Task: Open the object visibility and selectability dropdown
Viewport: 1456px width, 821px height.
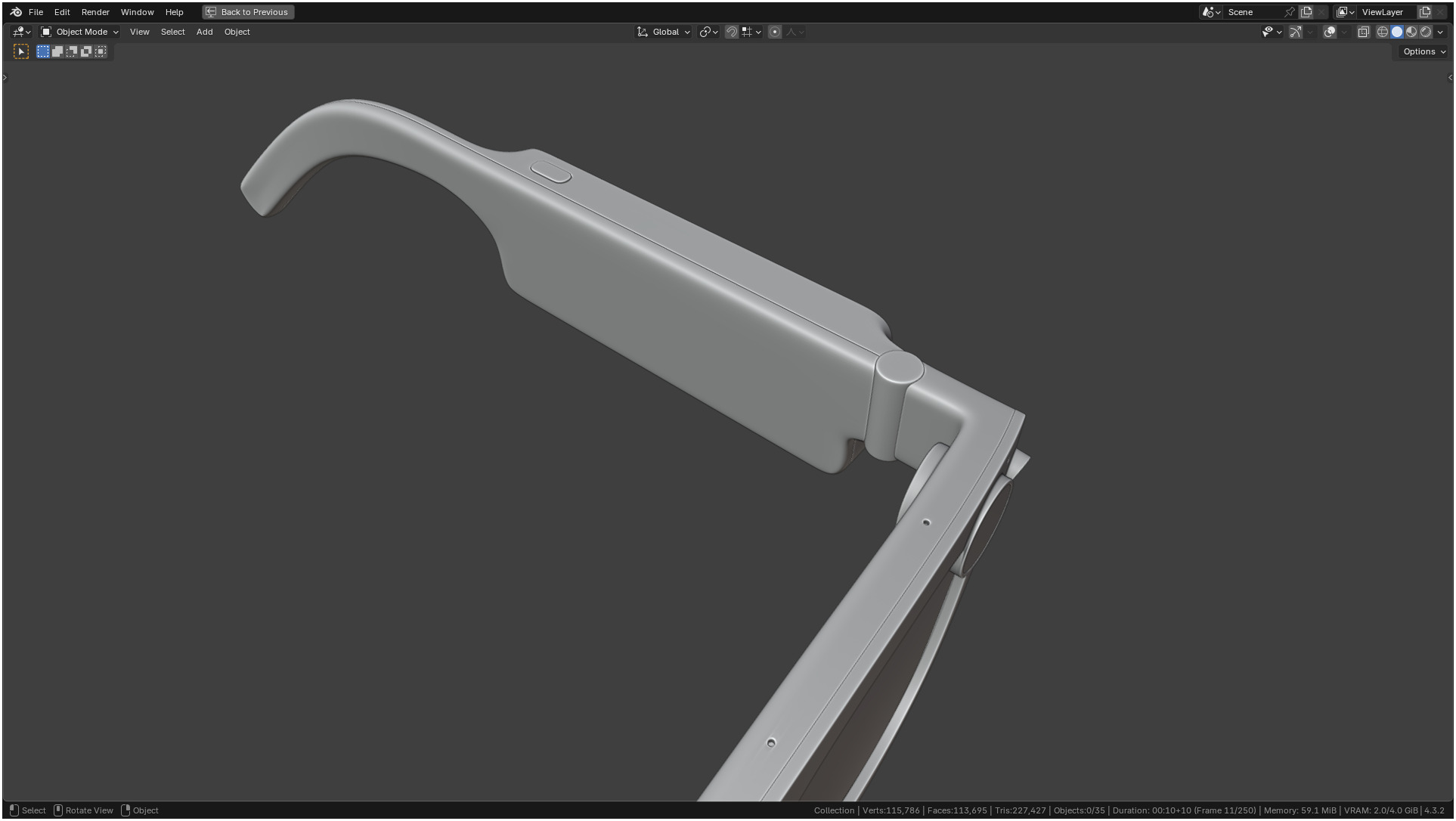Action: (x=1272, y=32)
